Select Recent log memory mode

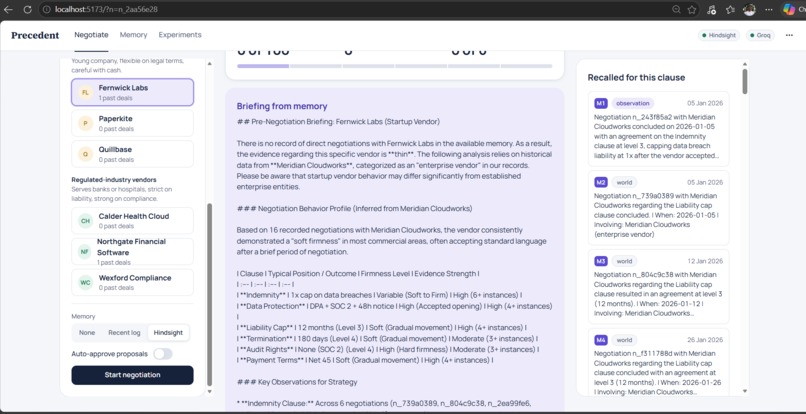click(x=124, y=333)
